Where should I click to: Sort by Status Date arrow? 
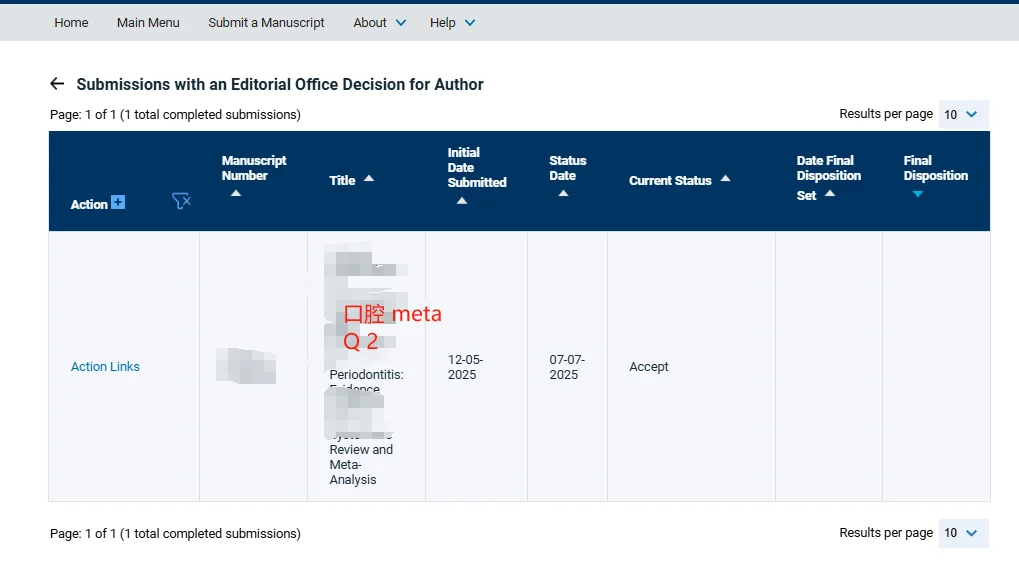click(563, 193)
